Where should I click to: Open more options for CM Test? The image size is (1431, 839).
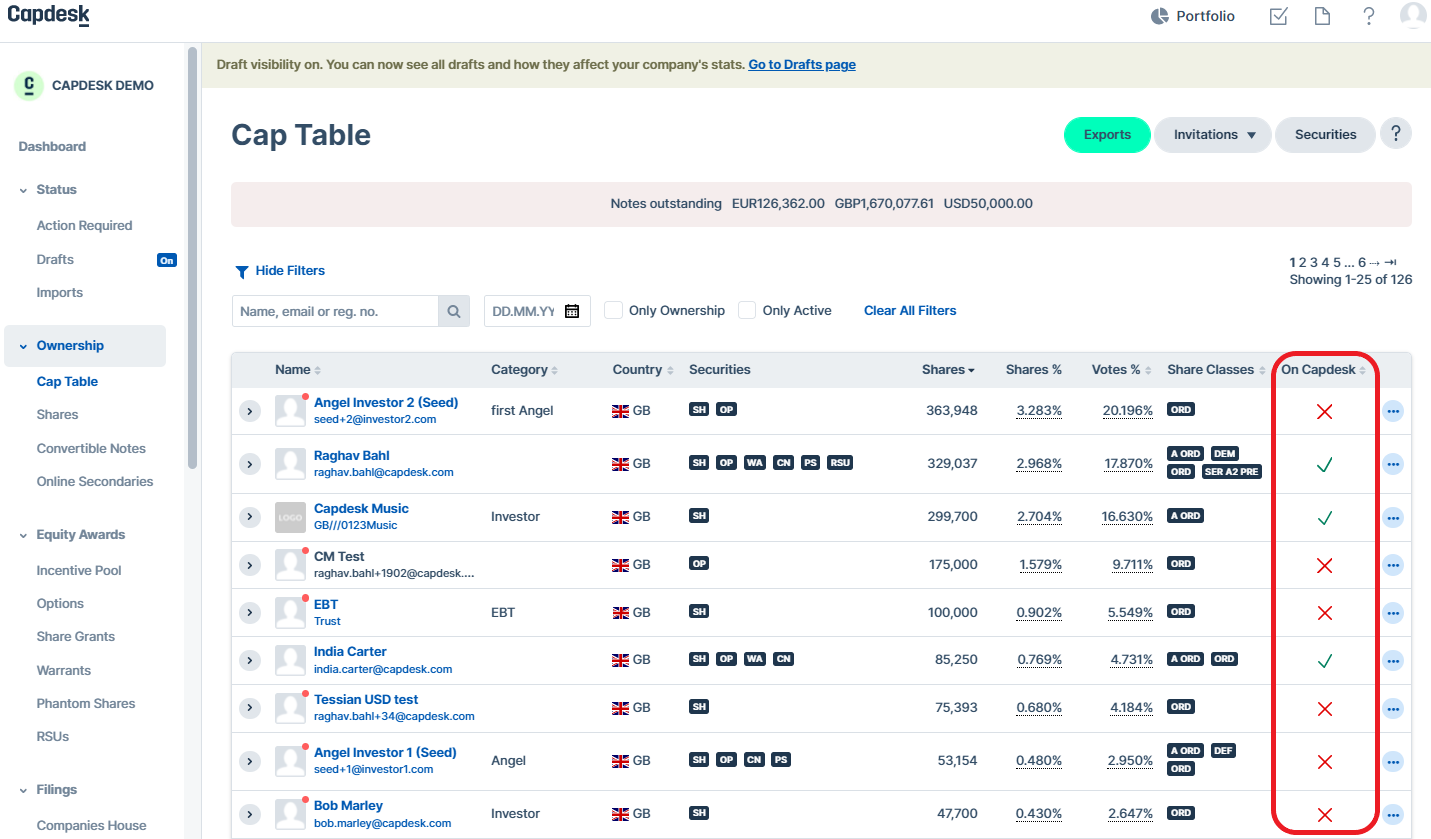click(x=1393, y=565)
